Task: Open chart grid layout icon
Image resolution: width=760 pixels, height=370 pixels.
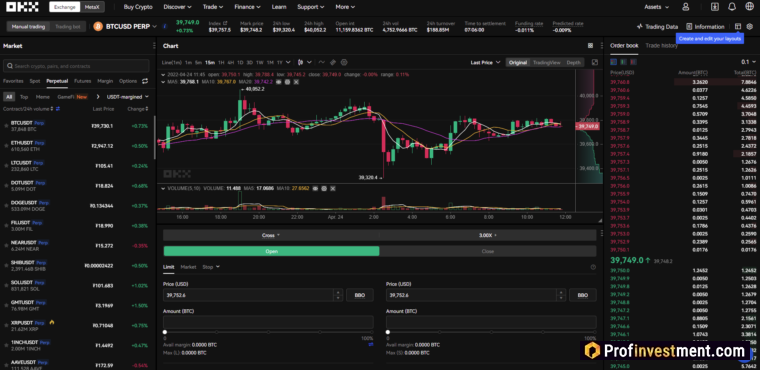Action: pos(590,46)
